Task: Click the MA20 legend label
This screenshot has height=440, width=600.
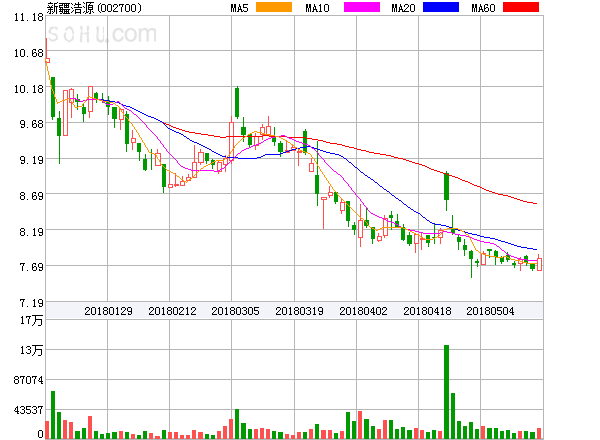Action: (403, 8)
